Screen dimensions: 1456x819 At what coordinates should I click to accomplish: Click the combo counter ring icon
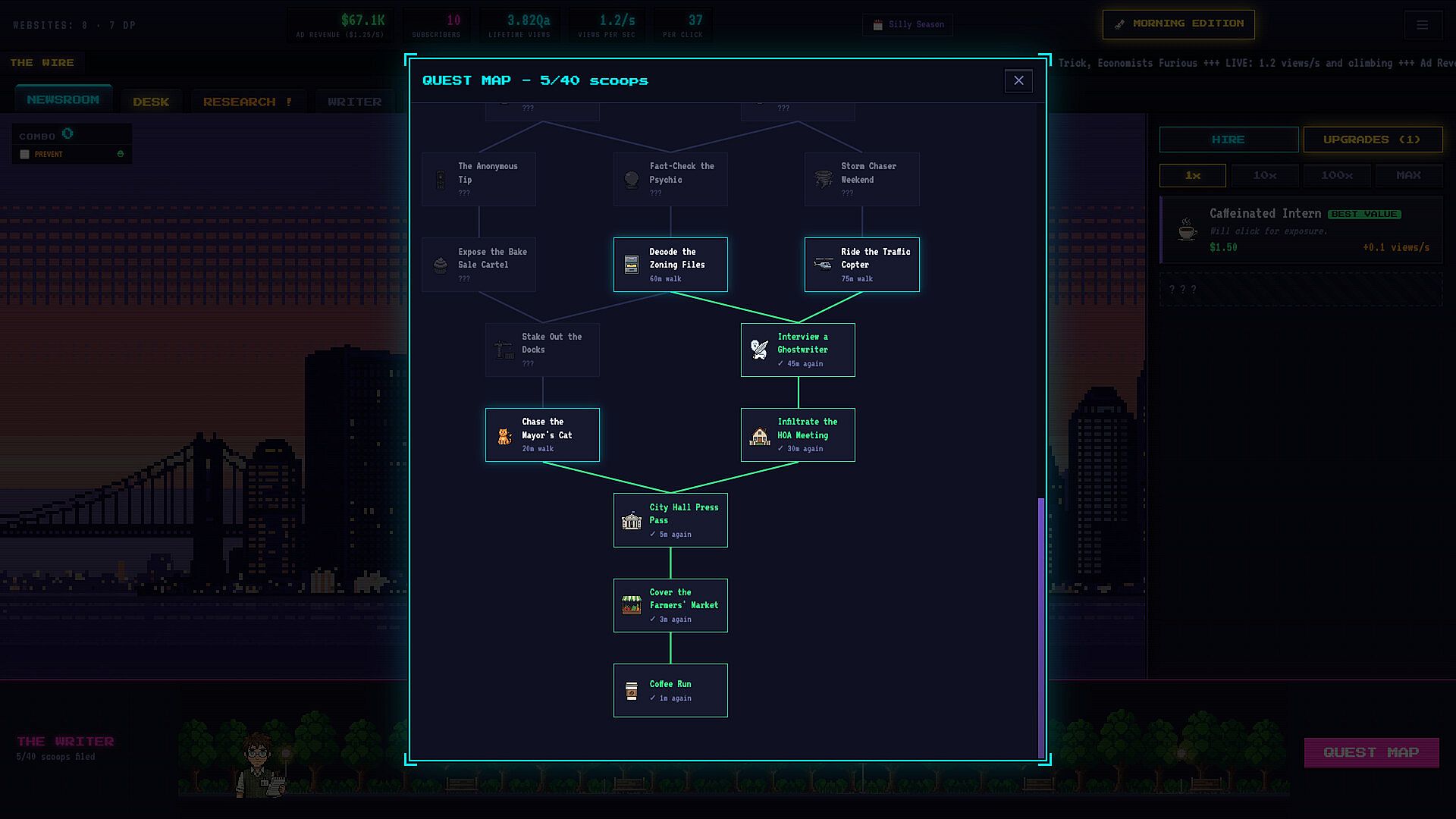[67, 134]
